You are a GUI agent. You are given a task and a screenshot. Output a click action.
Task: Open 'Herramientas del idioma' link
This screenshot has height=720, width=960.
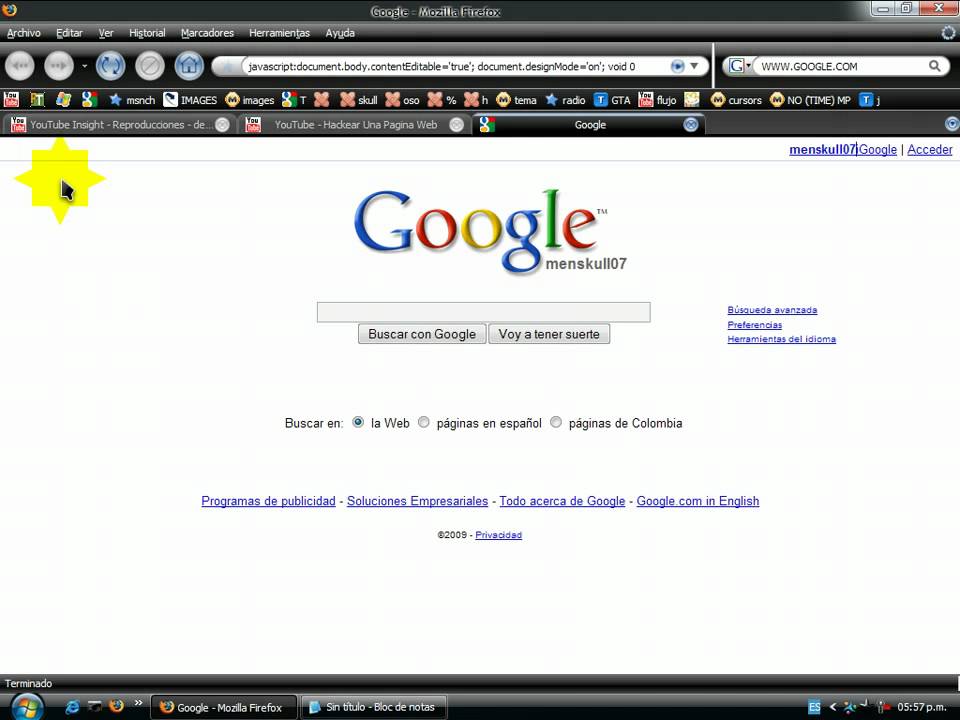point(781,339)
